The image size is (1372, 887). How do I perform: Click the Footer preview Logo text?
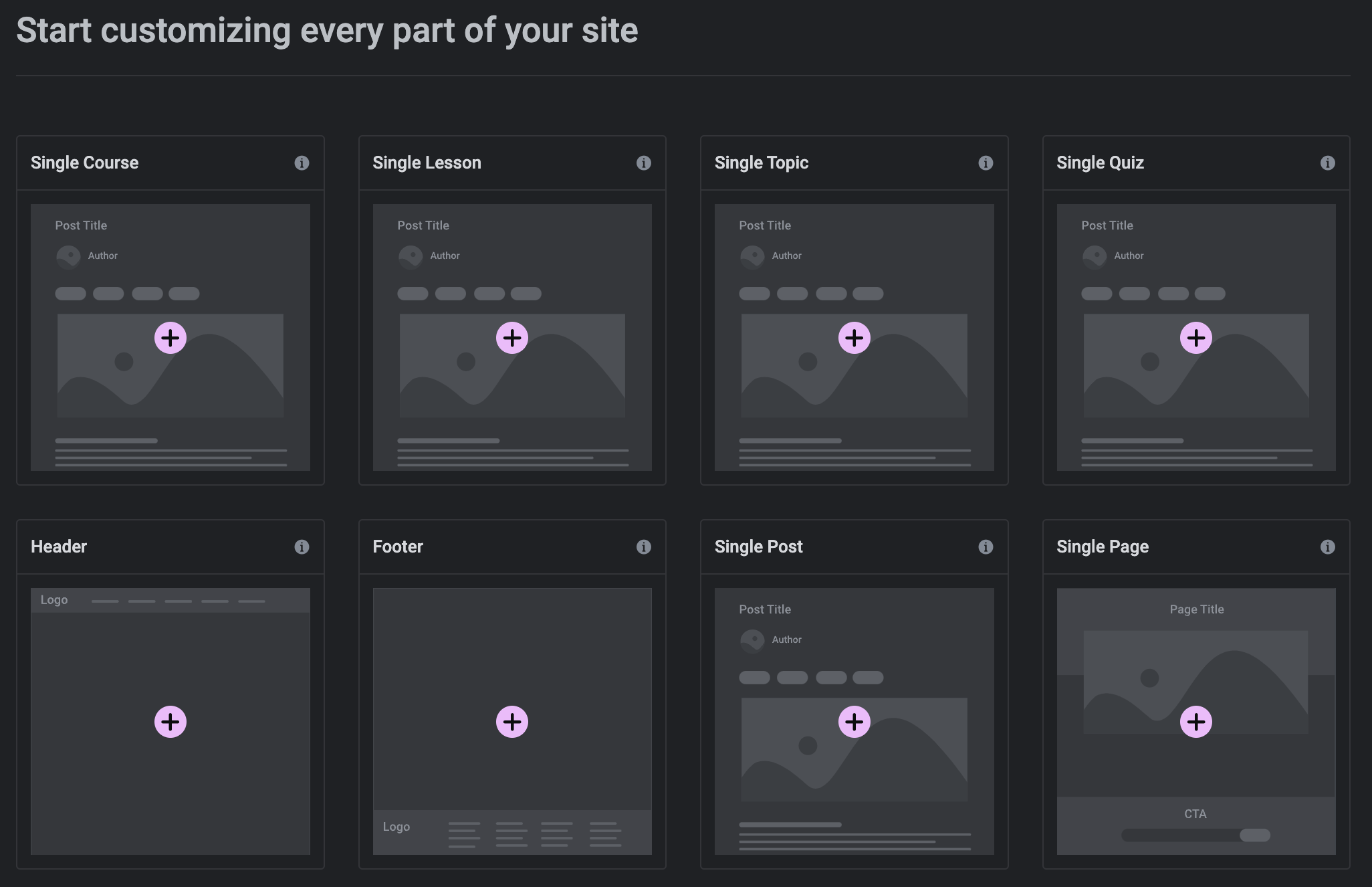(x=396, y=827)
